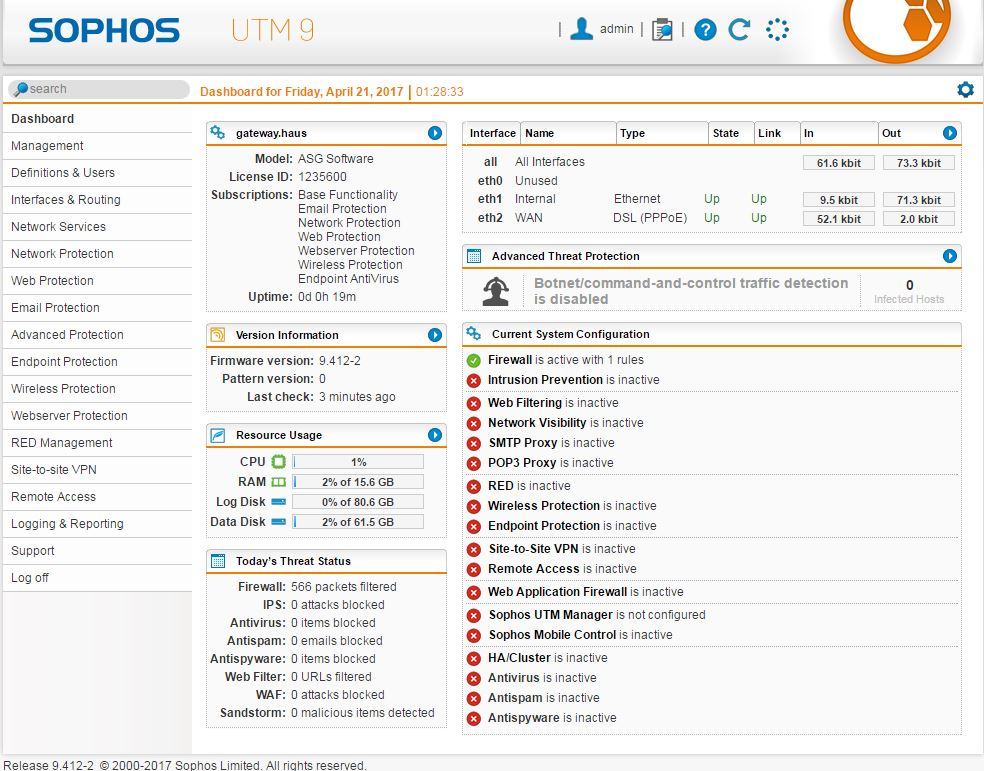
Task: Click the Log Disk drive icon
Action: (279, 501)
